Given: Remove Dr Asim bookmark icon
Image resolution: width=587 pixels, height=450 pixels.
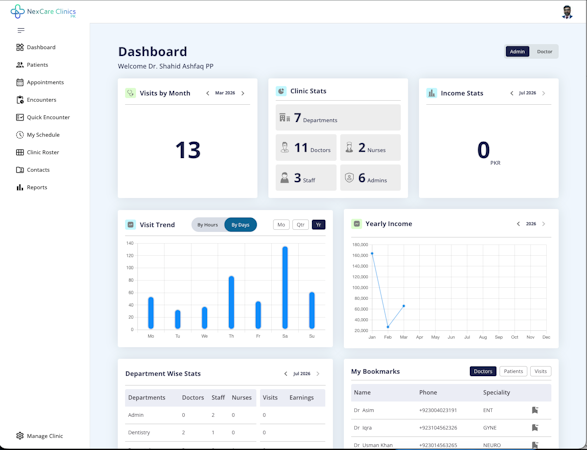Looking at the screenshot, I should (x=535, y=410).
